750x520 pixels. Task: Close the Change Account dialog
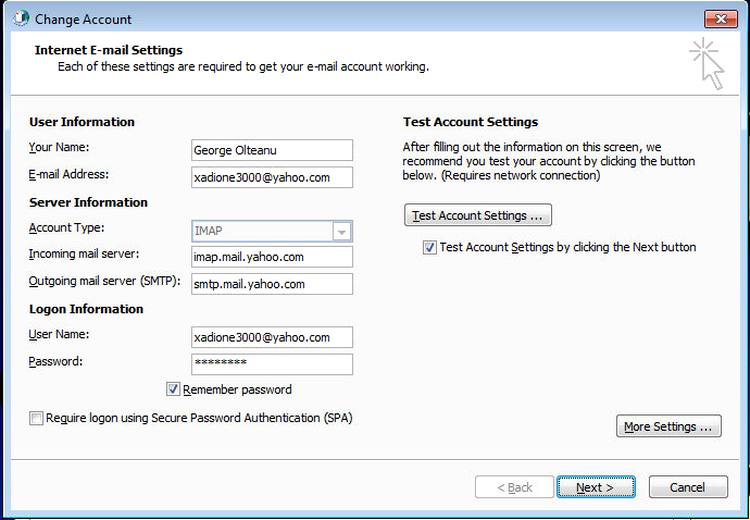click(721, 19)
